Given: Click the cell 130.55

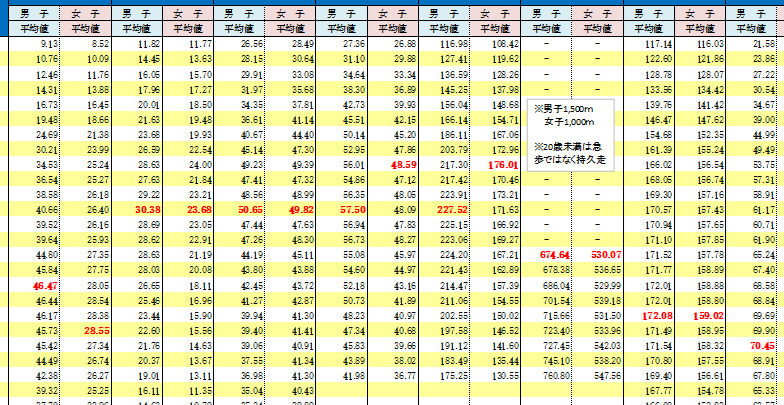Looking at the screenshot, I should (506, 375).
